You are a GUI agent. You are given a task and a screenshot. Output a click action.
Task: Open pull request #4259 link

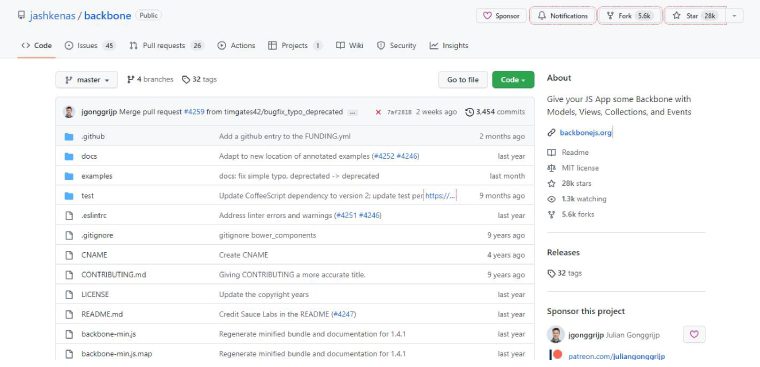(x=194, y=112)
